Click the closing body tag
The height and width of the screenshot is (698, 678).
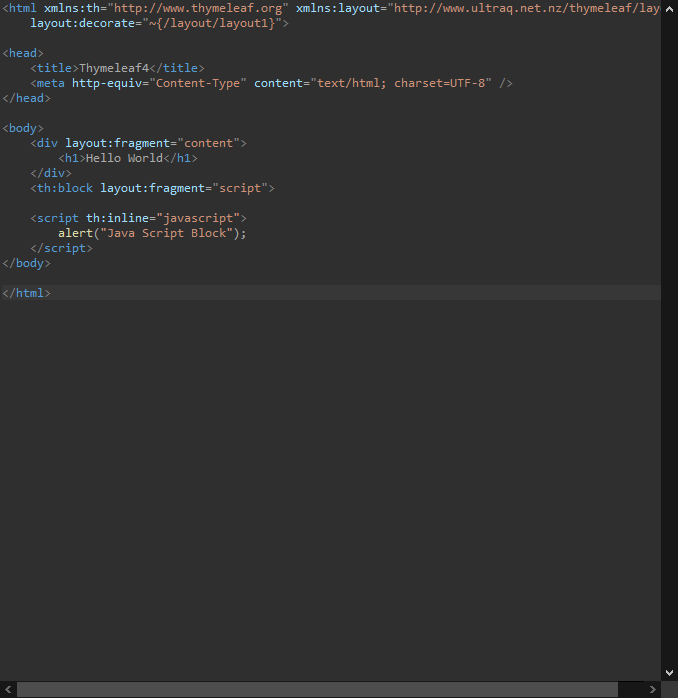tap(27, 263)
